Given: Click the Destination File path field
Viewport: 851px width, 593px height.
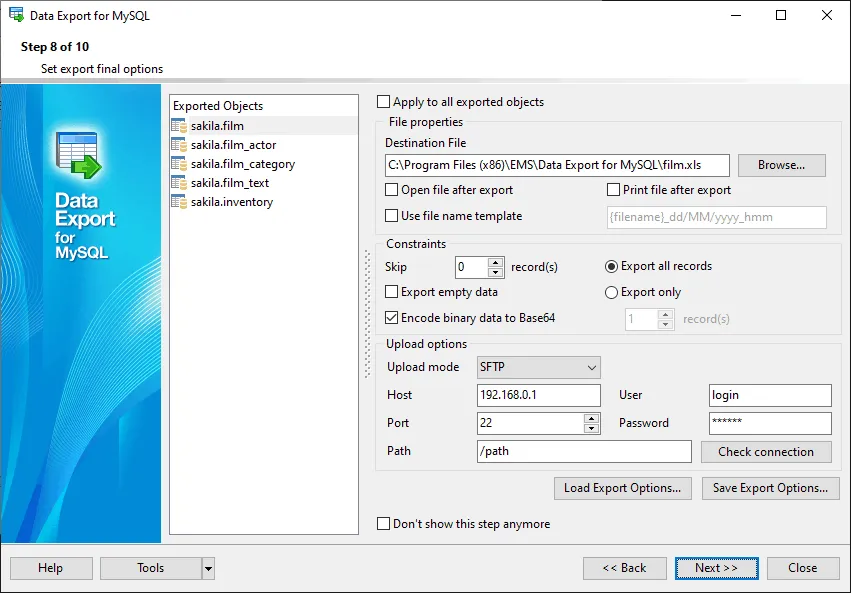Looking at the screenshot, I should click(x=557, y=165).
